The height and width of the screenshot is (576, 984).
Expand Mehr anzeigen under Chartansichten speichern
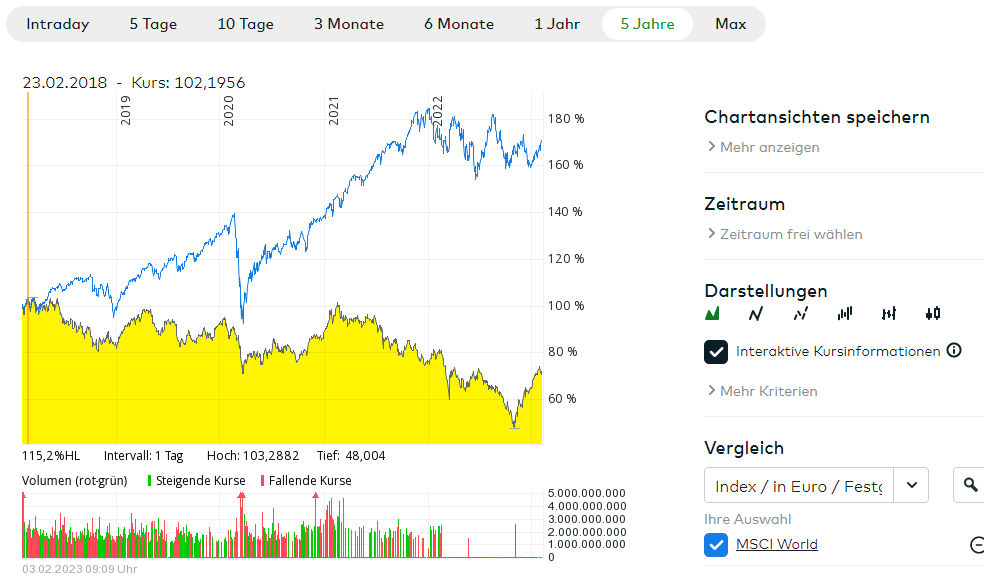point(762,147)
